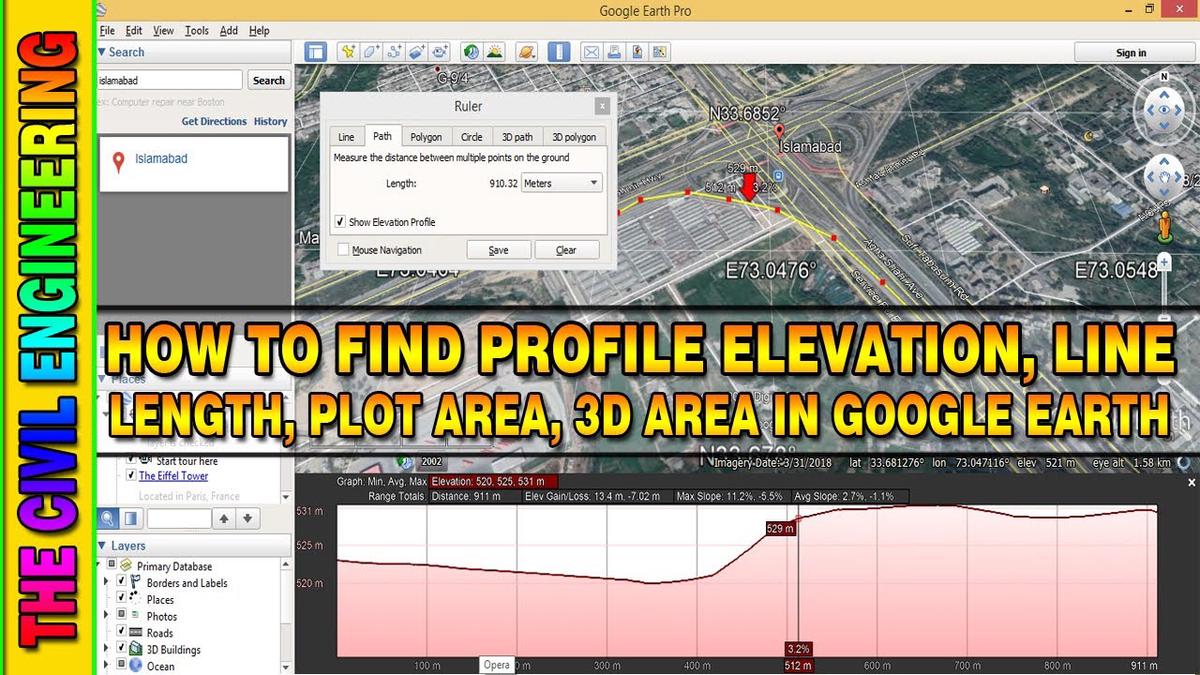Screen dimensions: 1200x675
Task: Enable sunlight using the sun icon
Action: tap(494, 50)
